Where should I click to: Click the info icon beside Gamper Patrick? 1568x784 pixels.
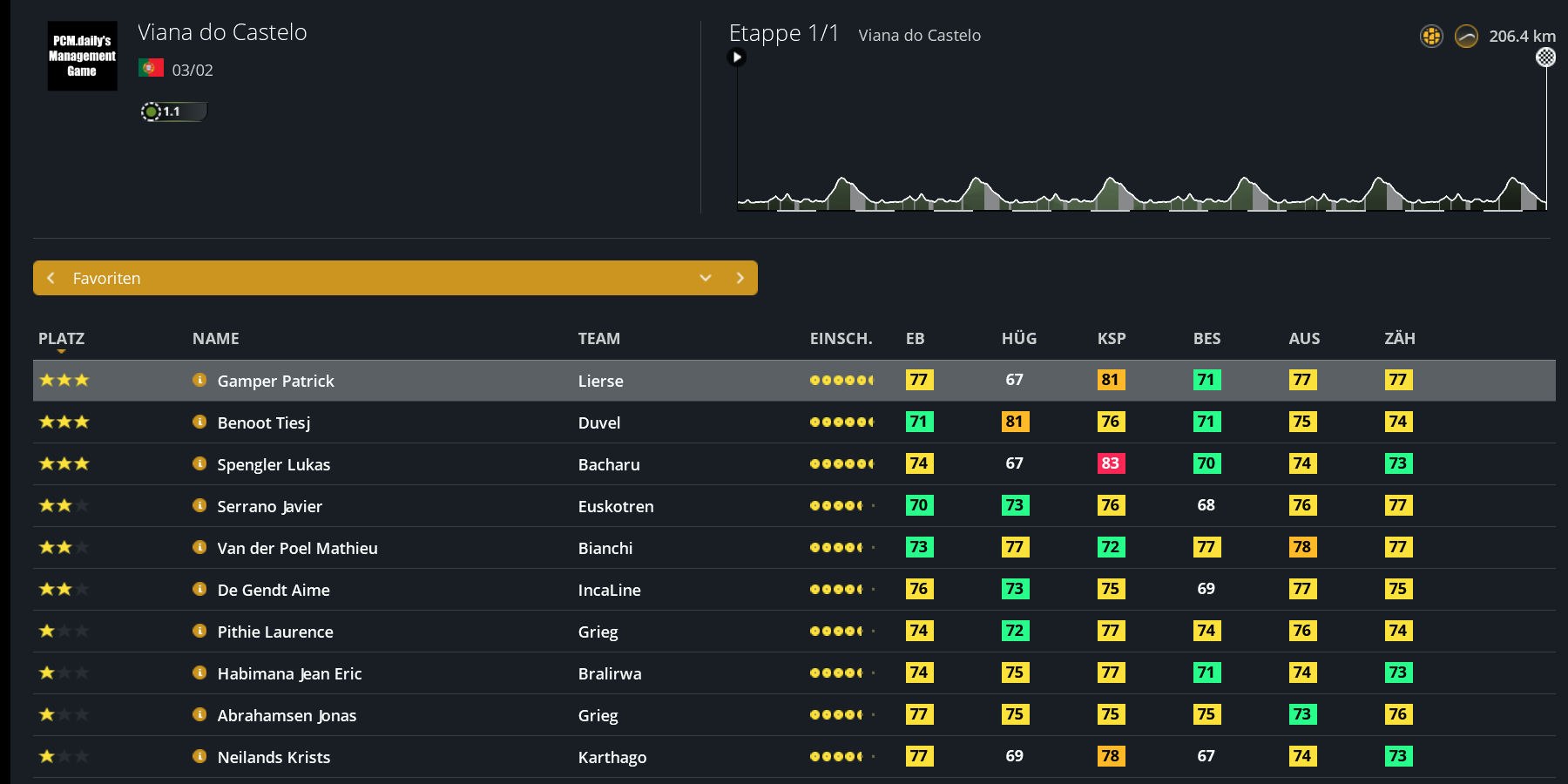tap(199, 380)
